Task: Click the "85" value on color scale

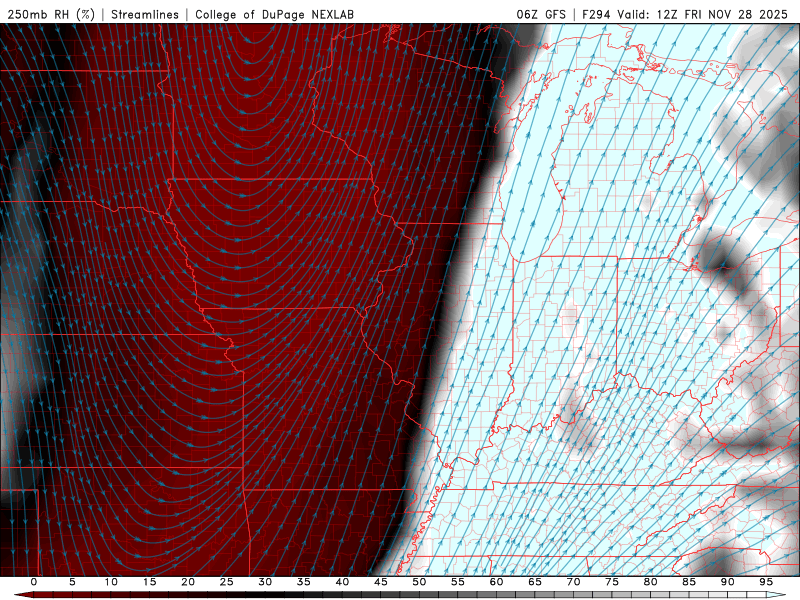Action: click(x=689, y=582)
